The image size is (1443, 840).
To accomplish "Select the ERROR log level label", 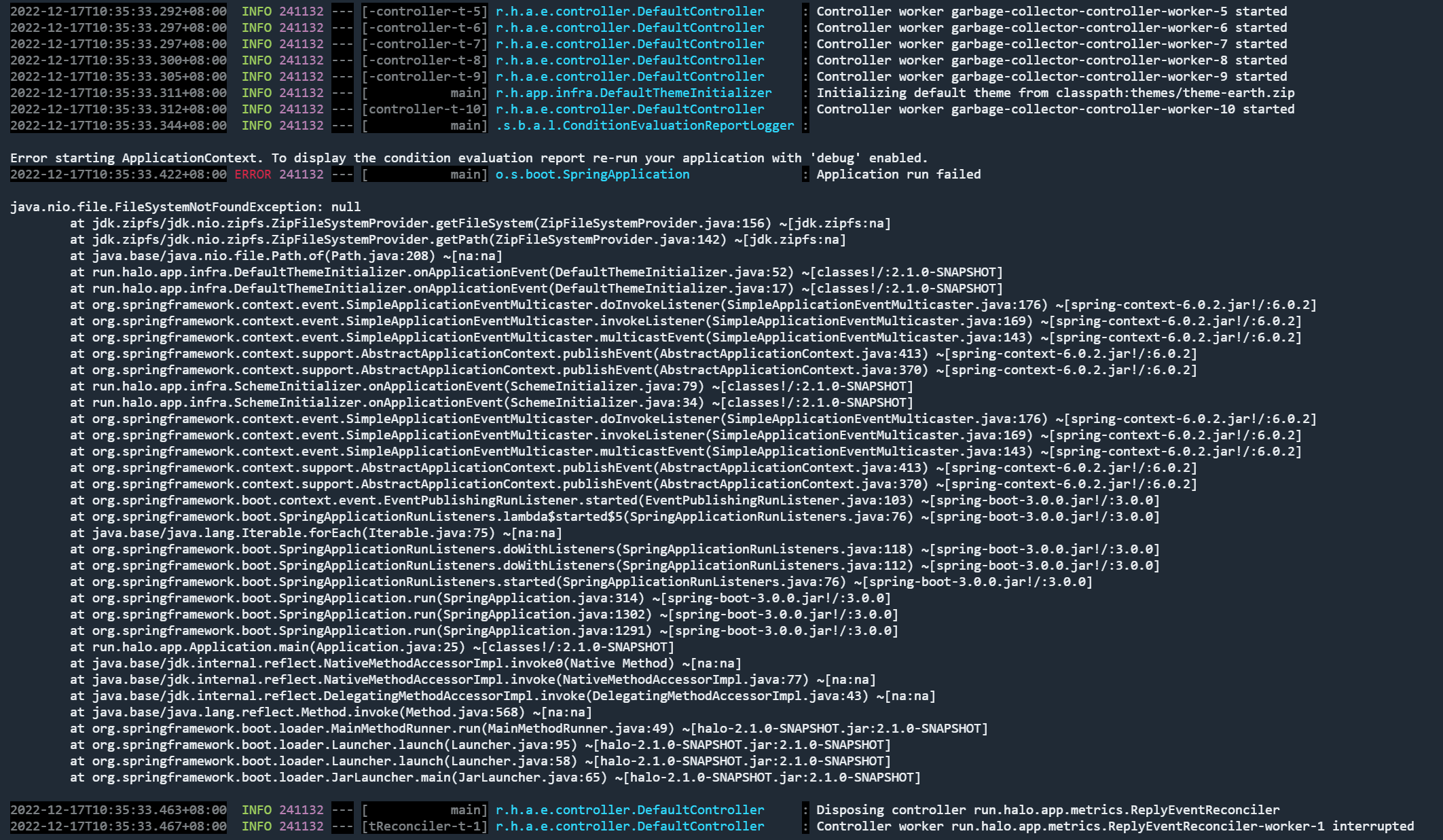I will click(x=253, y=175).
